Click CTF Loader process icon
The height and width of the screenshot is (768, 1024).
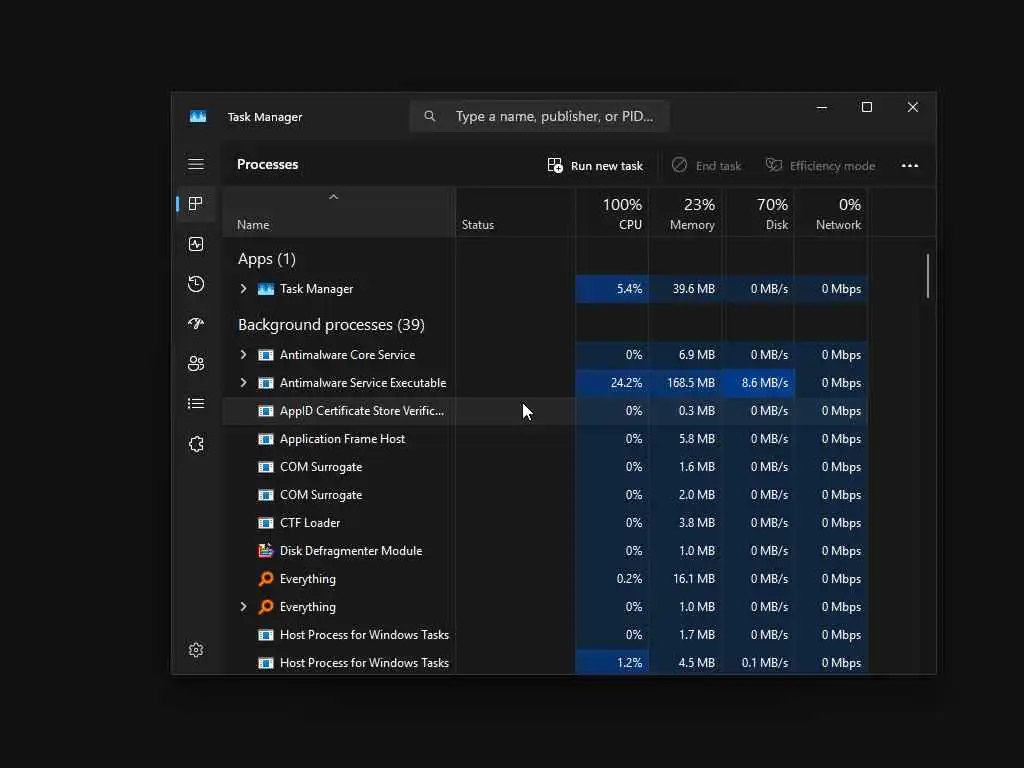pyautogui.click(x=265, y=522)
